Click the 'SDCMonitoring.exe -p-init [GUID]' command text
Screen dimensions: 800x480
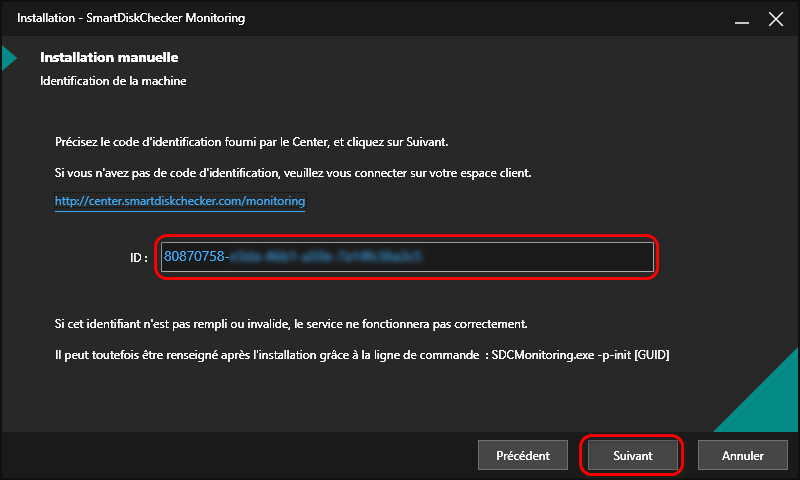[x=581, y=355]
